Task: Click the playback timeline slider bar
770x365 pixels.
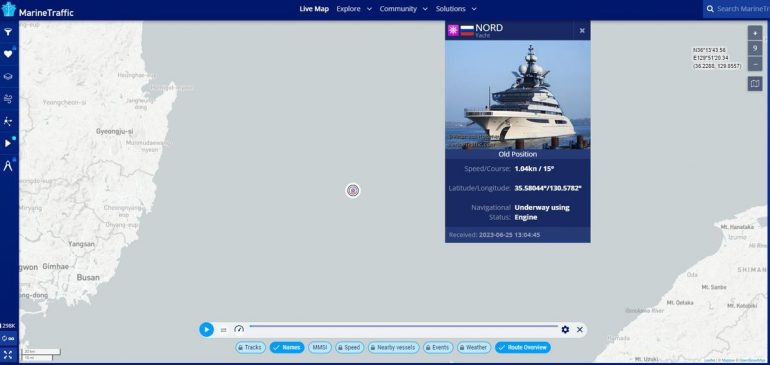Action: 403,326
